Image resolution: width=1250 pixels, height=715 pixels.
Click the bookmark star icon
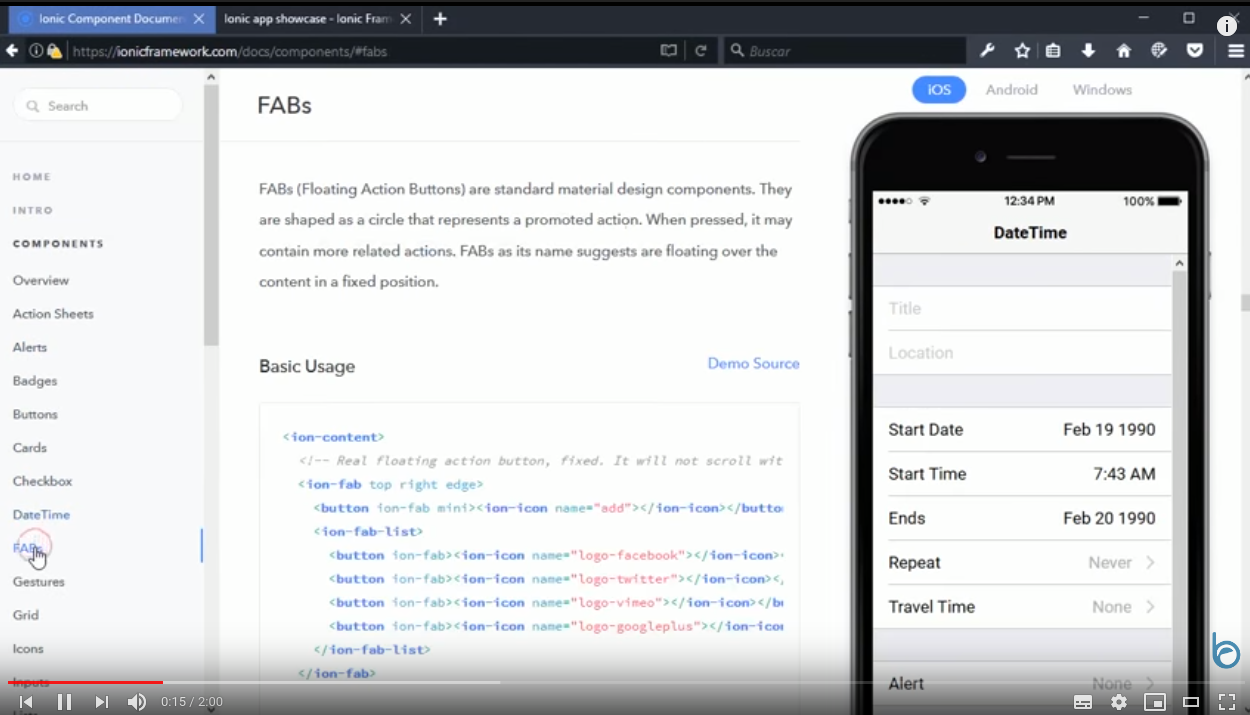[1022, 51]
